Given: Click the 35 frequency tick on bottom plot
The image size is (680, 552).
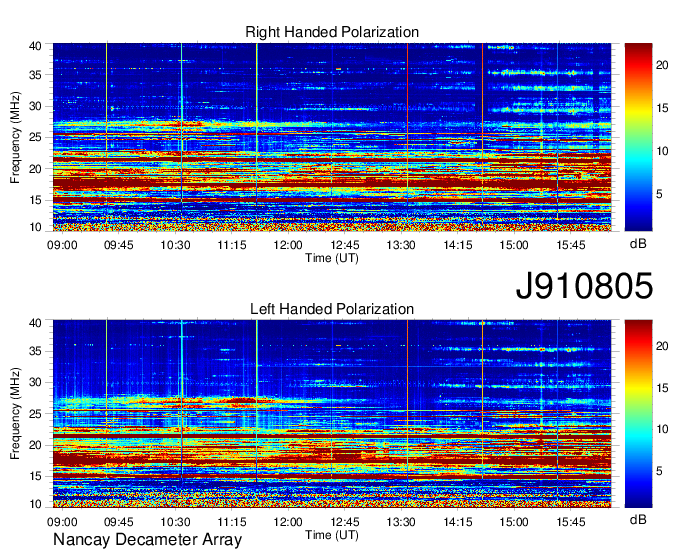Looking at the screenshot, I should click(35, 351).
